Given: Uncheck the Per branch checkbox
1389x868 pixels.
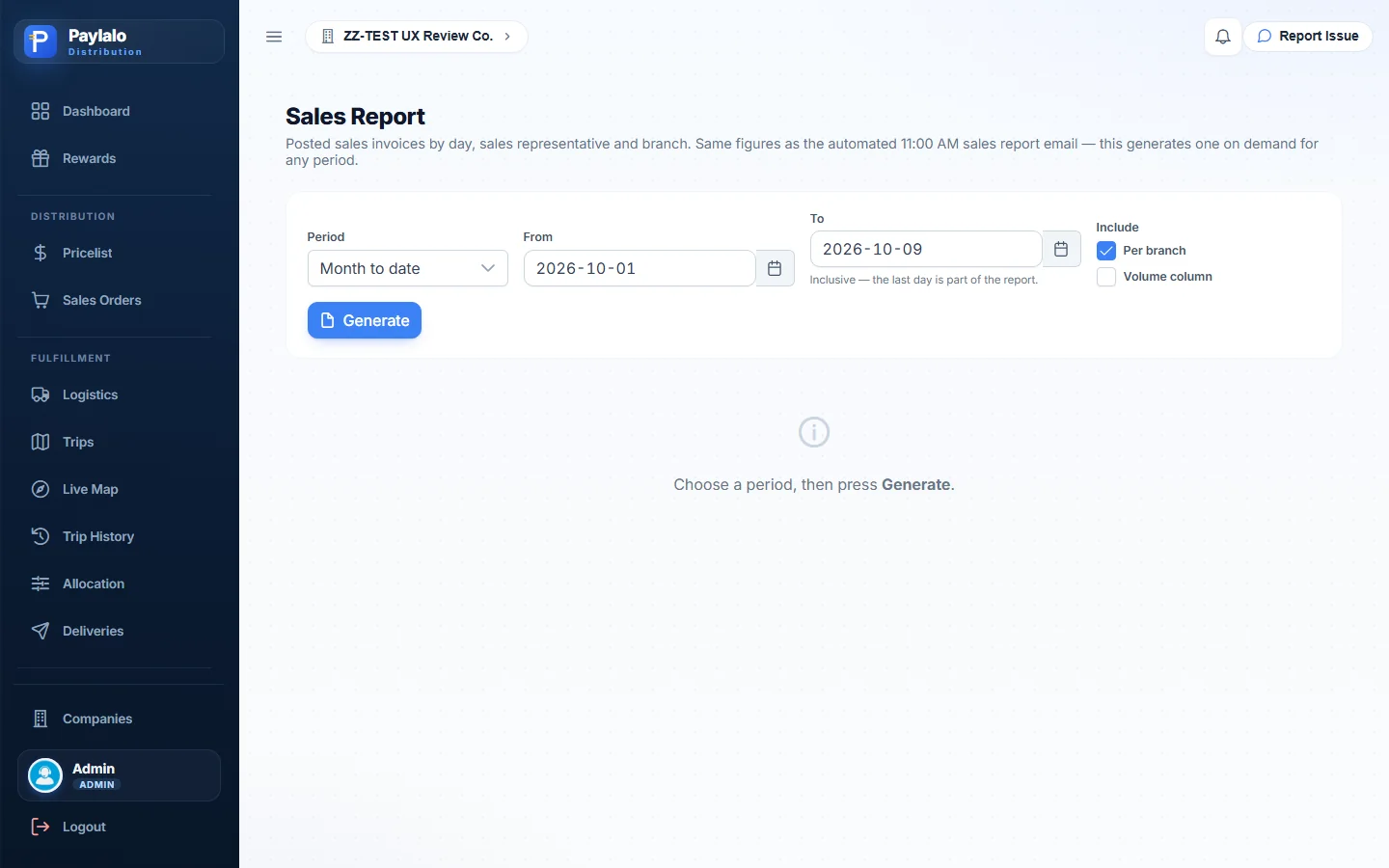Looking at the screenshot, I should [x=1106, y=251].
